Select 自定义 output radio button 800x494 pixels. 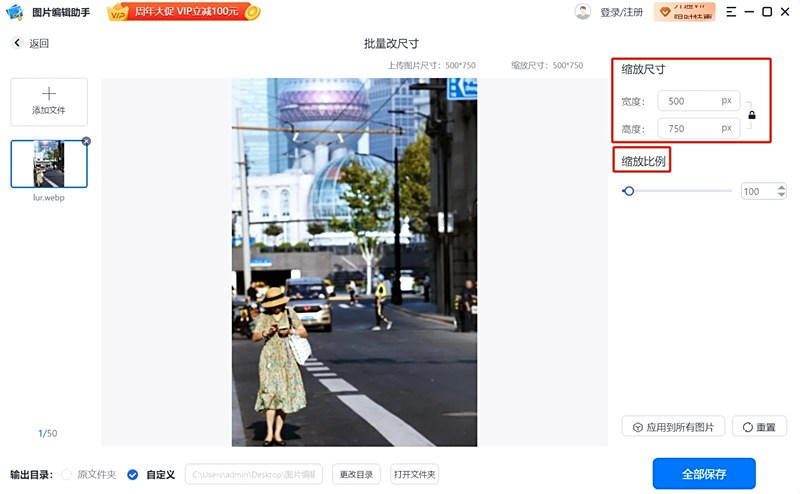(133, 475)
